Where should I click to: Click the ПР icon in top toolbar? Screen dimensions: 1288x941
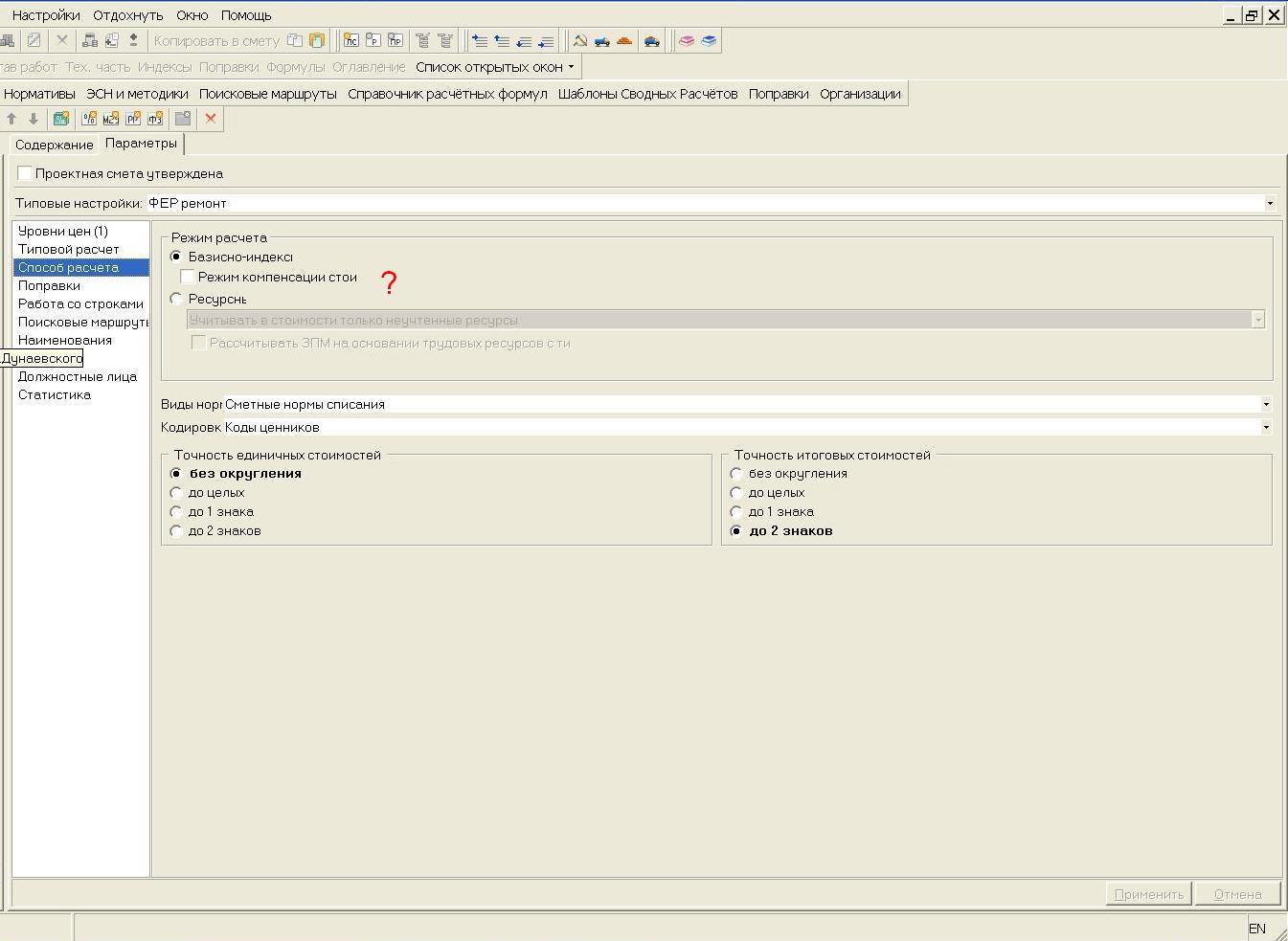click(x=395, y=40)
